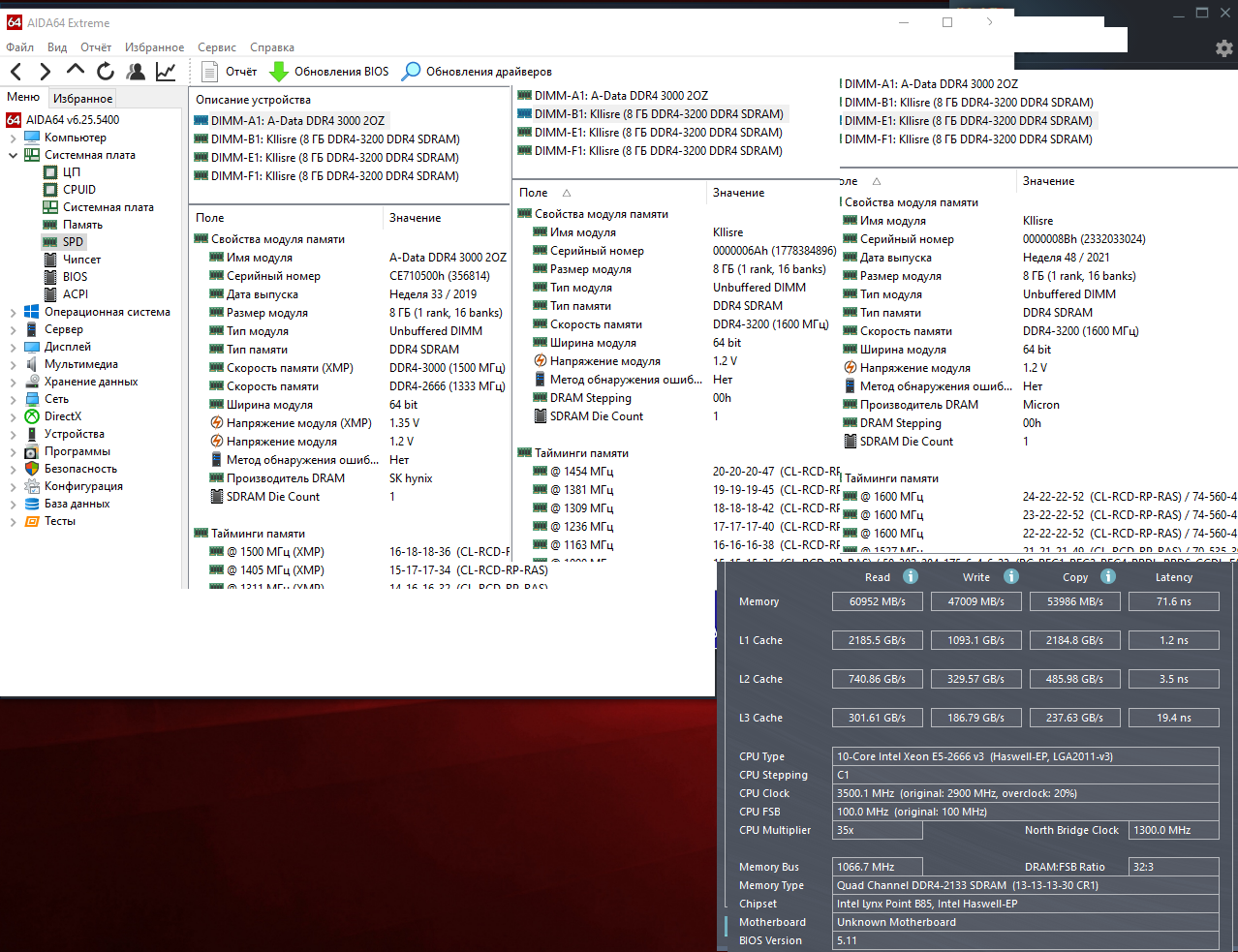Click the Программы icon in tree
The width and height of the screenshot is (1238, 952).
pyautogui.click(x=31, y=451)
